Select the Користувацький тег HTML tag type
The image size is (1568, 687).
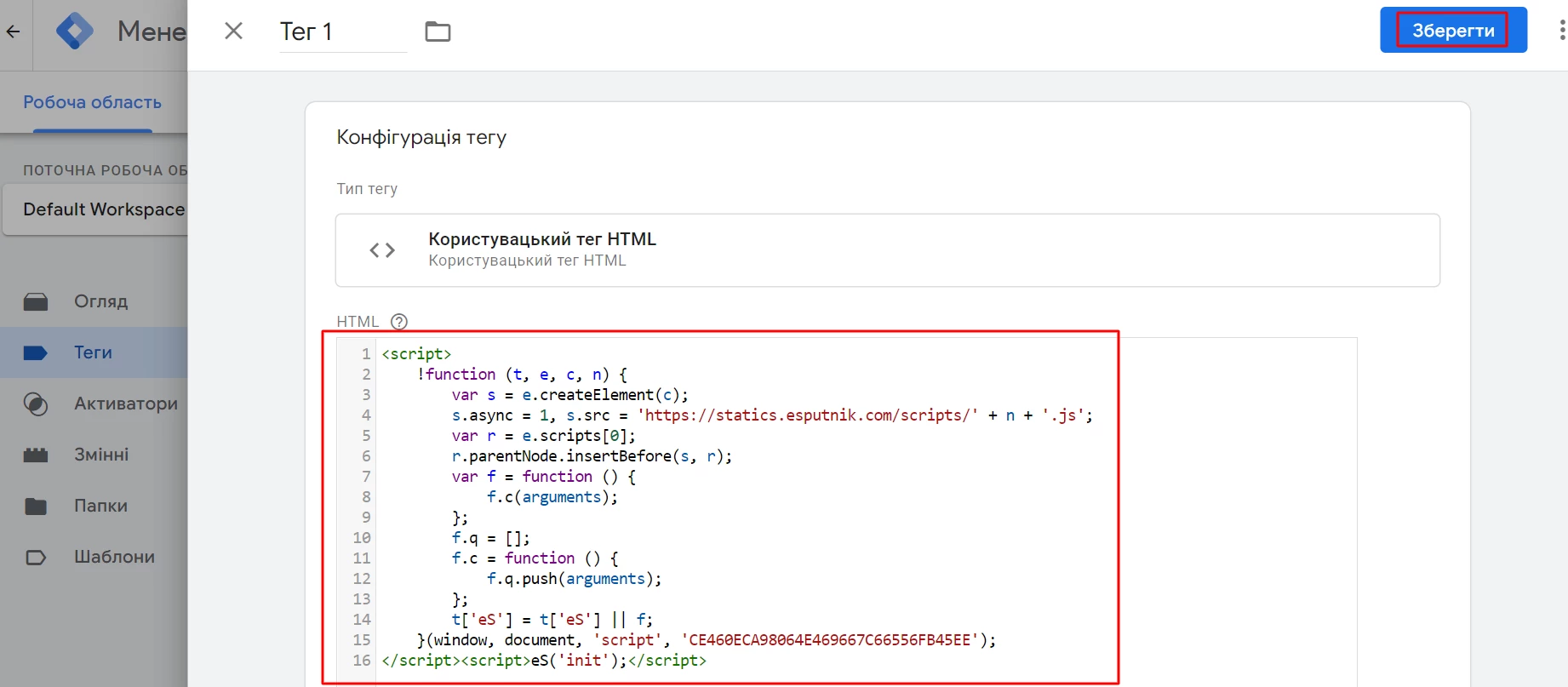888,250
